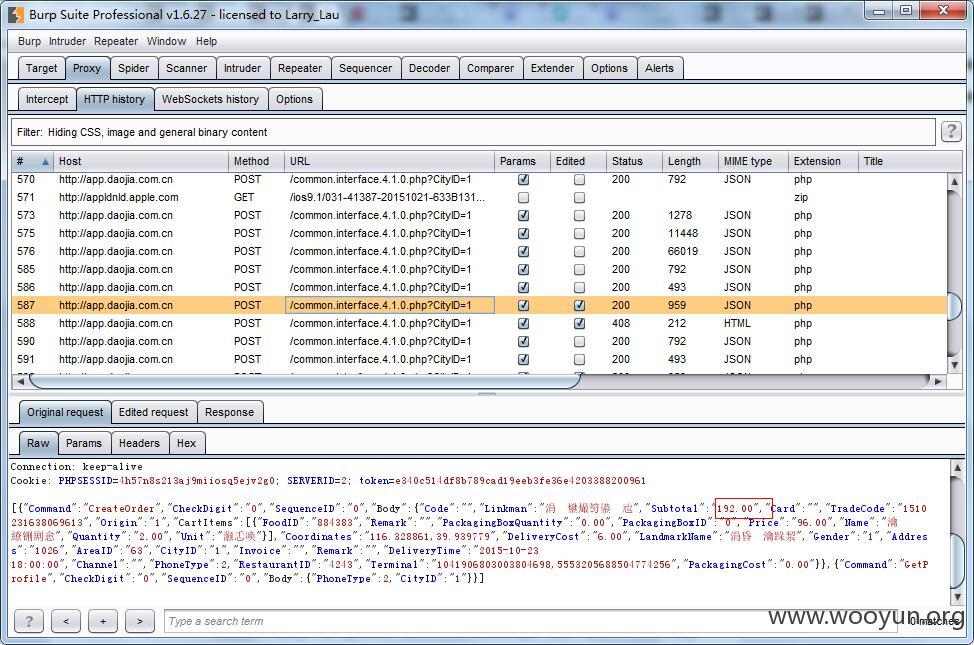Click history table scroll down arrow

click(954, 365)
